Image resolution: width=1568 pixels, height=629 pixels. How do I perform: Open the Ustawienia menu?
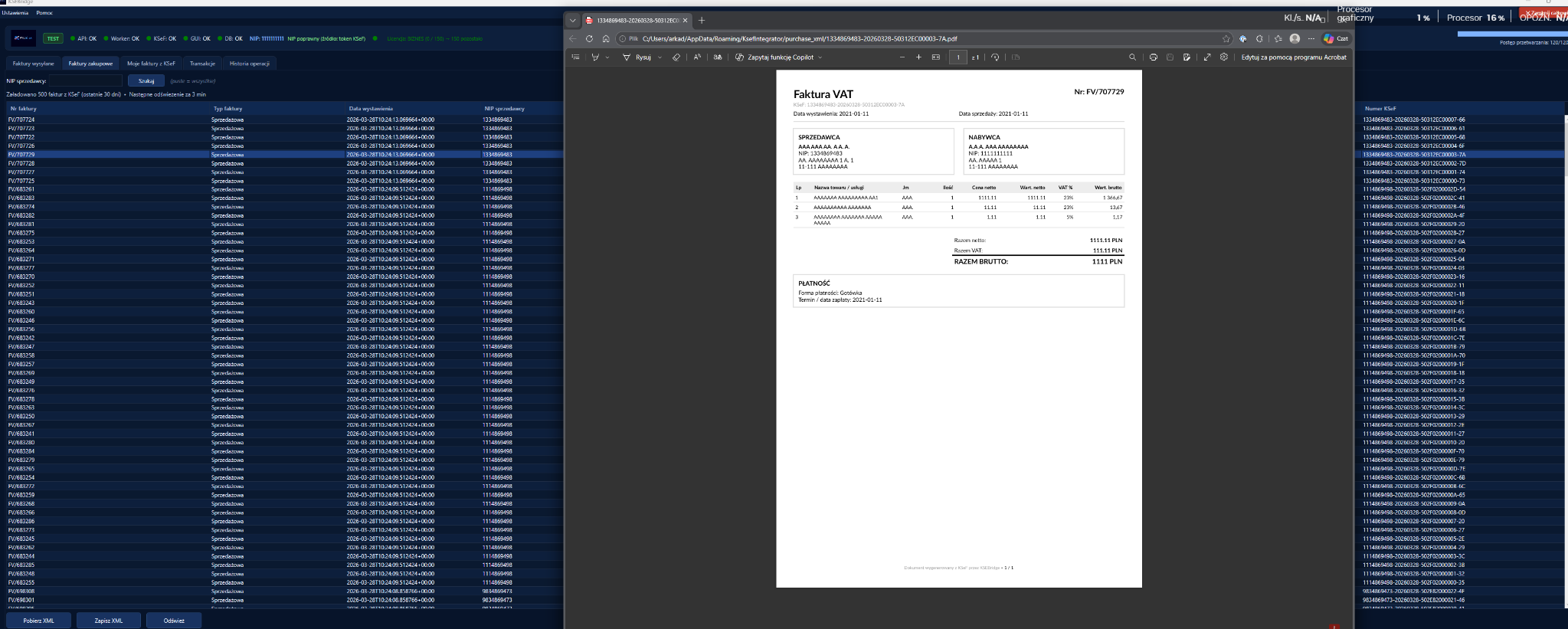[x=15, y=13]
